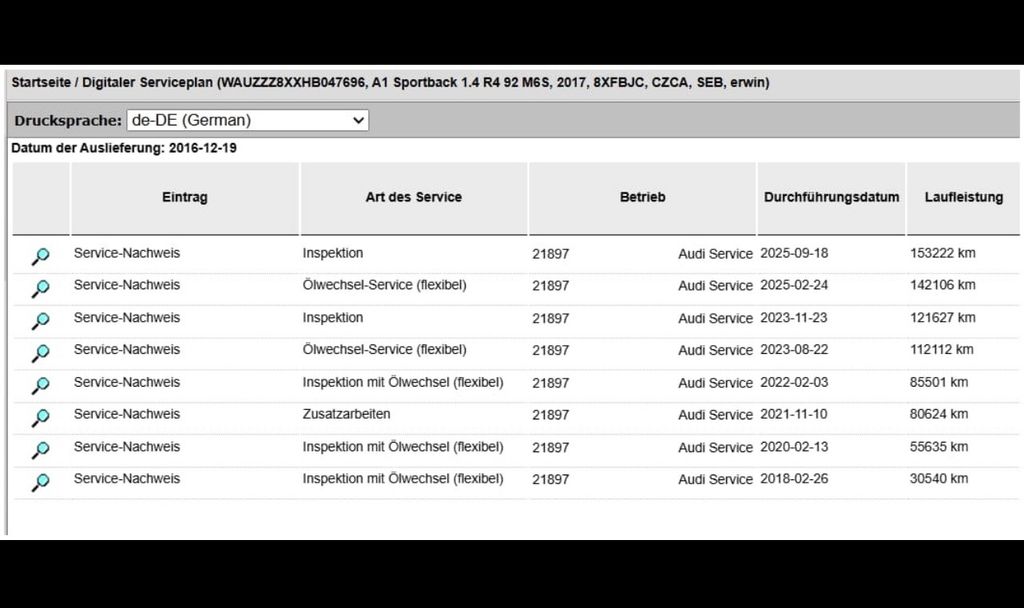1024x608 pixels.
Task: Expand the Drucksprache language dropdown
Action: pos(248,120)
